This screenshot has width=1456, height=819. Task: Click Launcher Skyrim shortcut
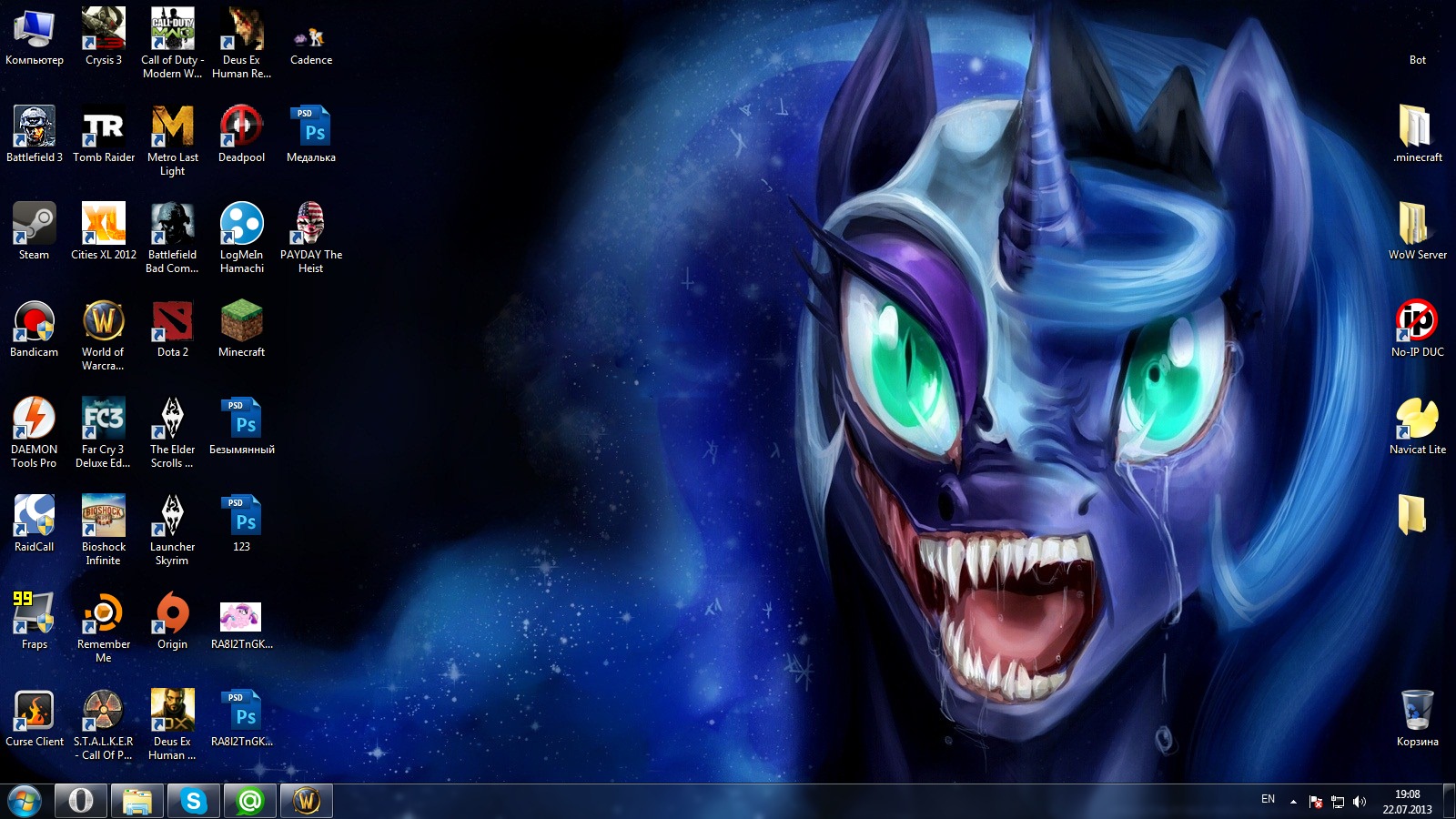tap(173, 531)
